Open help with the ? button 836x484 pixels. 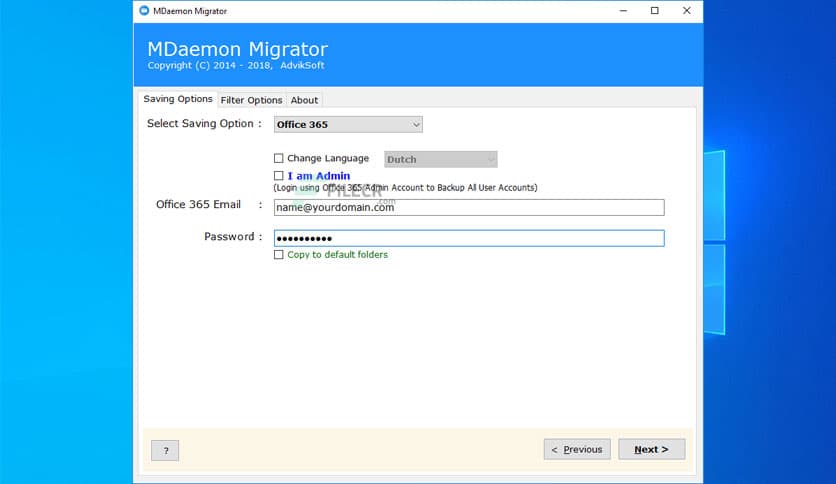pos(165,450)
